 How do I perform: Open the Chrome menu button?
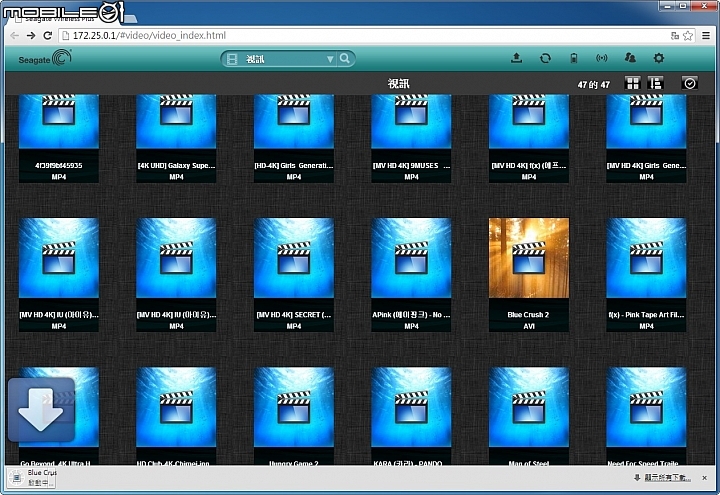coord(706,35)
